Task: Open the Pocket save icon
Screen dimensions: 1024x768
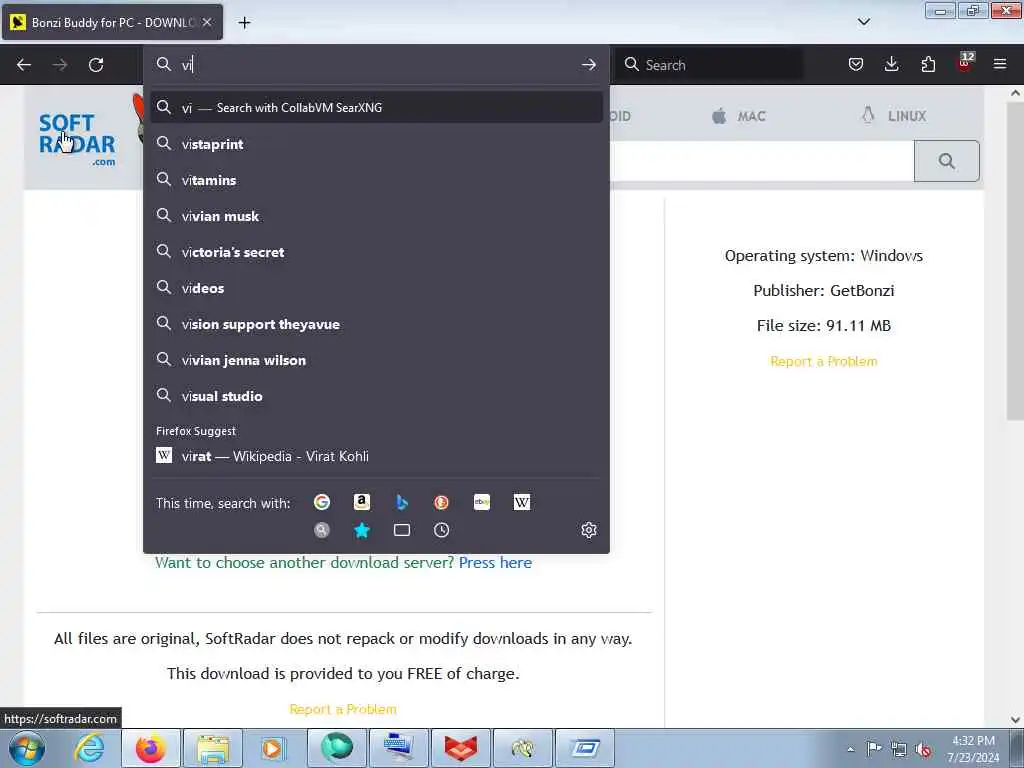Action: coord(856,64)
